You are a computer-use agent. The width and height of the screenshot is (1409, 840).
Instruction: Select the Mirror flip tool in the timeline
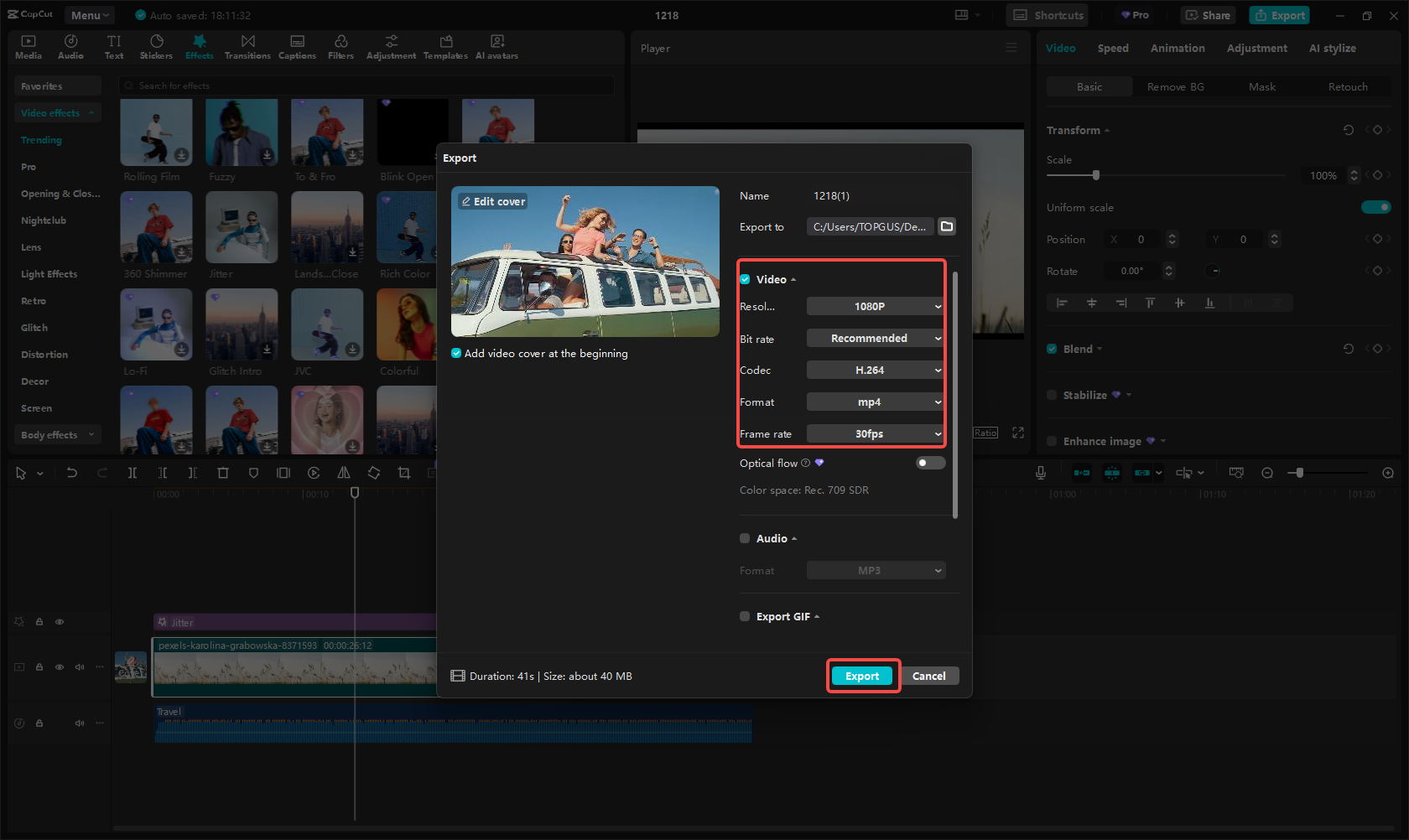344,472
